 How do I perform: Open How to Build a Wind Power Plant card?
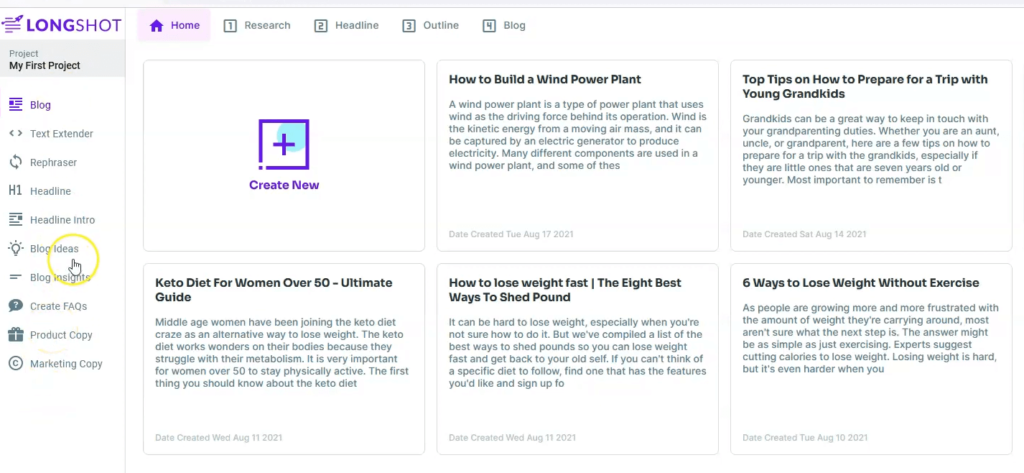coord(577,155)
